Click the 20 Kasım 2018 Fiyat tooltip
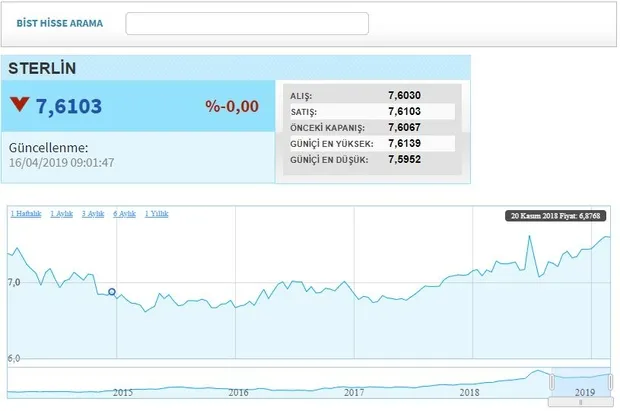Screen dimensions: 620x411 coord(555,216)
